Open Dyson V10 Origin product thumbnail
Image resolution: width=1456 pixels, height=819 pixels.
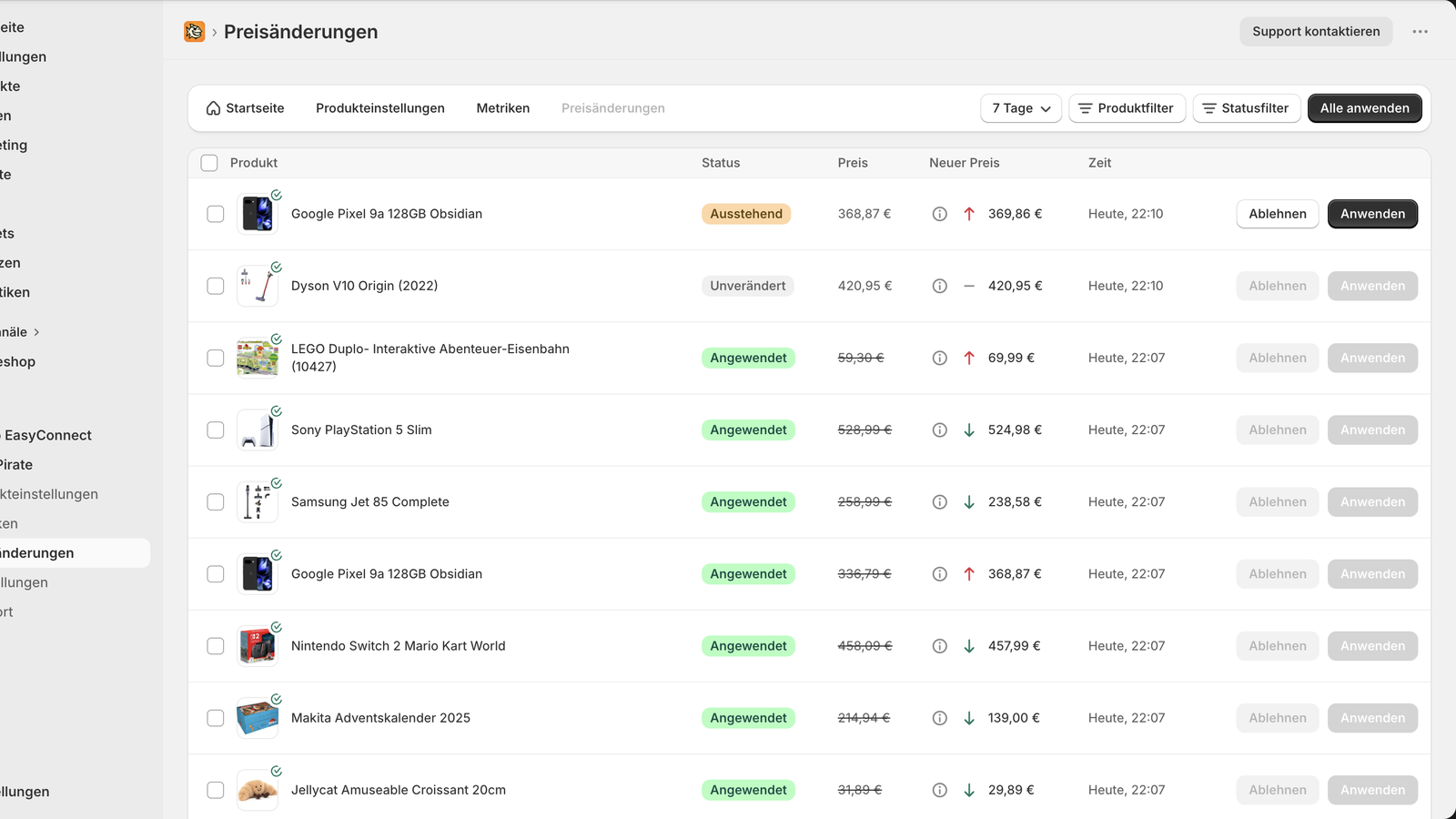(x=258, y=286)
